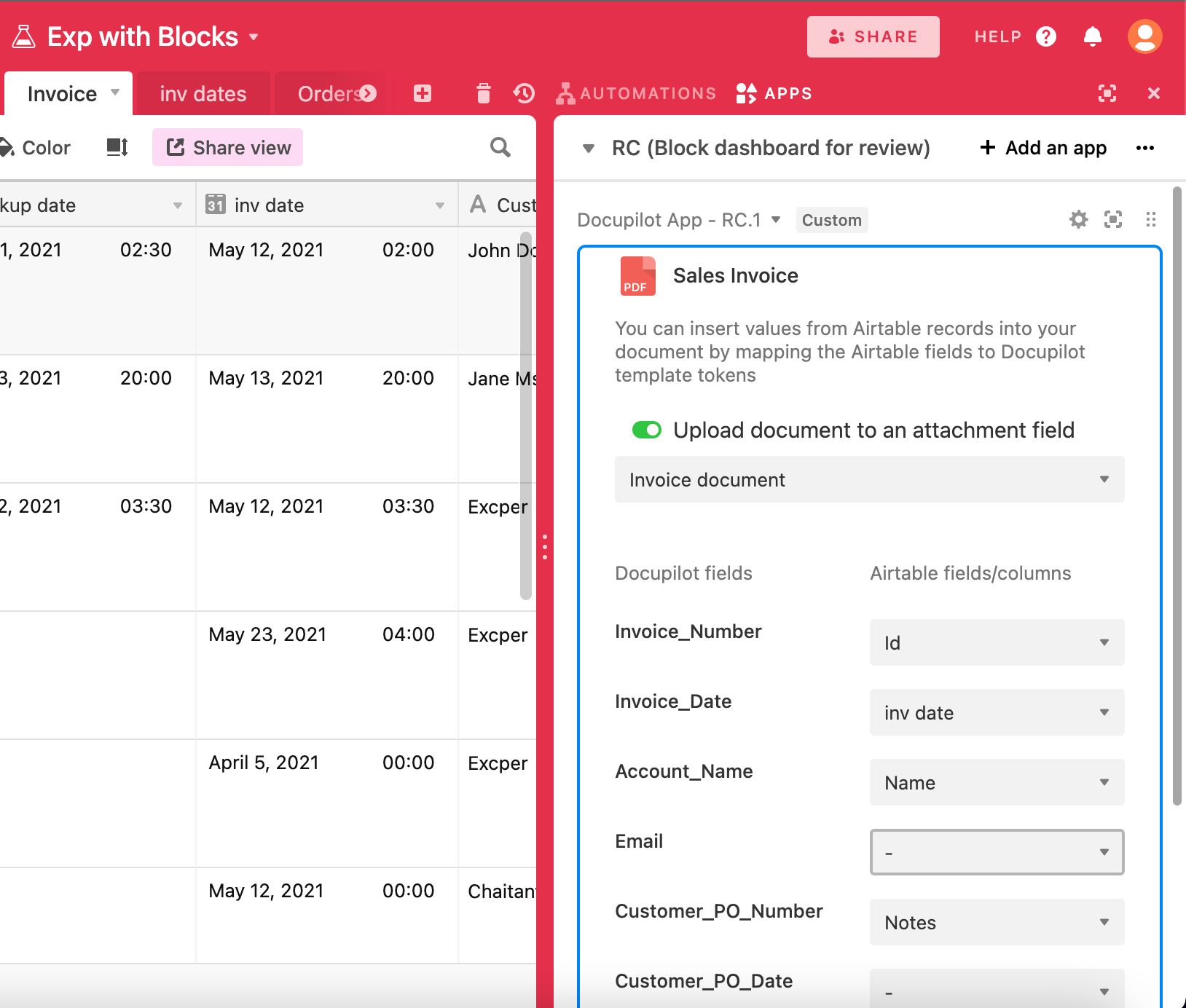Click the panel resize divider handle

pos(545,547)
